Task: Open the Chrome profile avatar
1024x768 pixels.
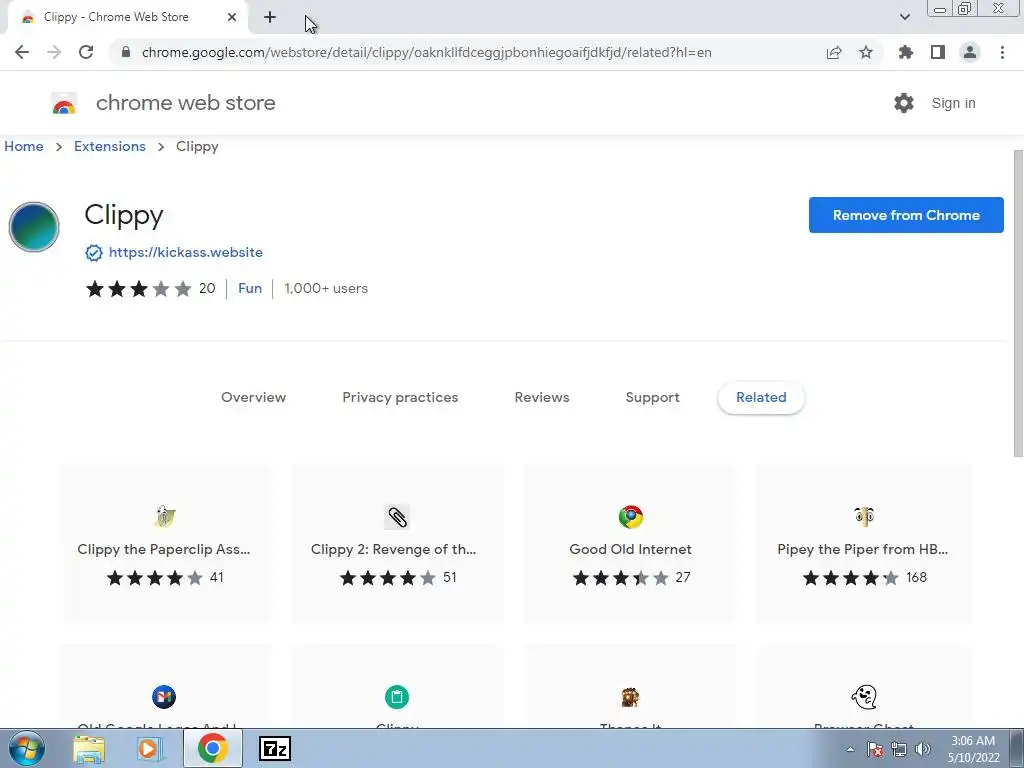Action: (970, 52)
